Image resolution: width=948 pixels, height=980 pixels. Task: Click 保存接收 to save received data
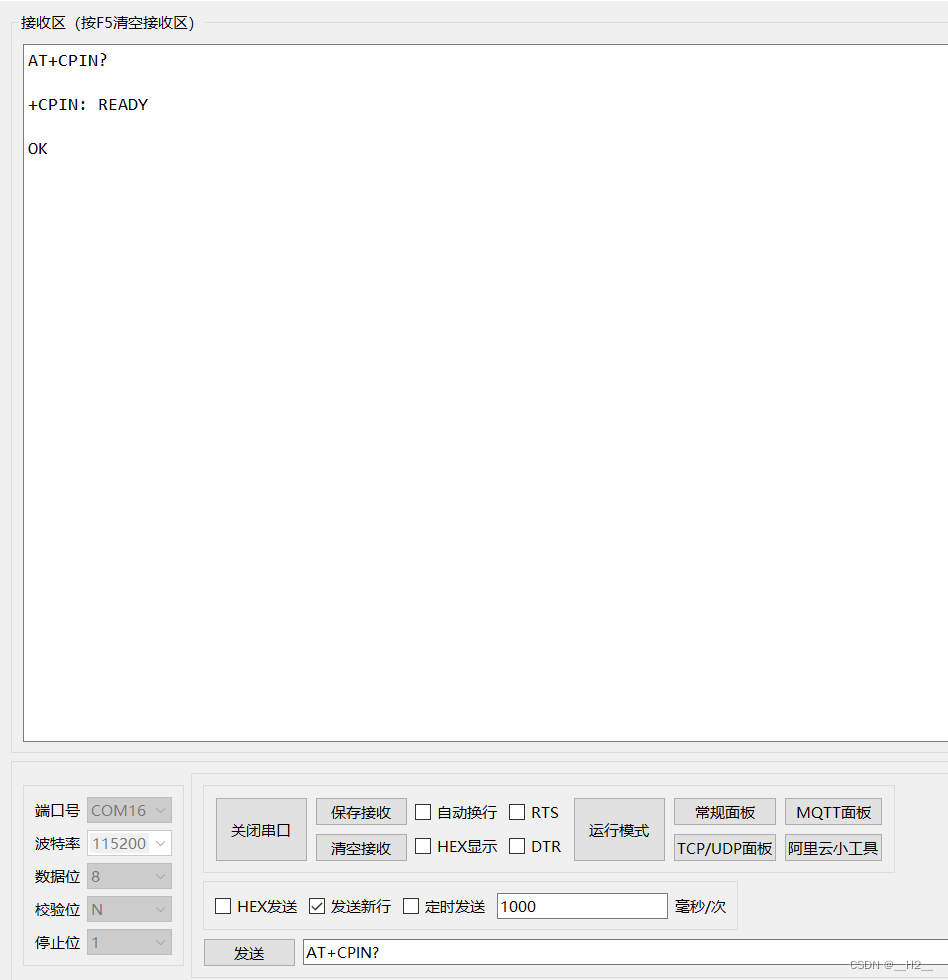[360, 811]
